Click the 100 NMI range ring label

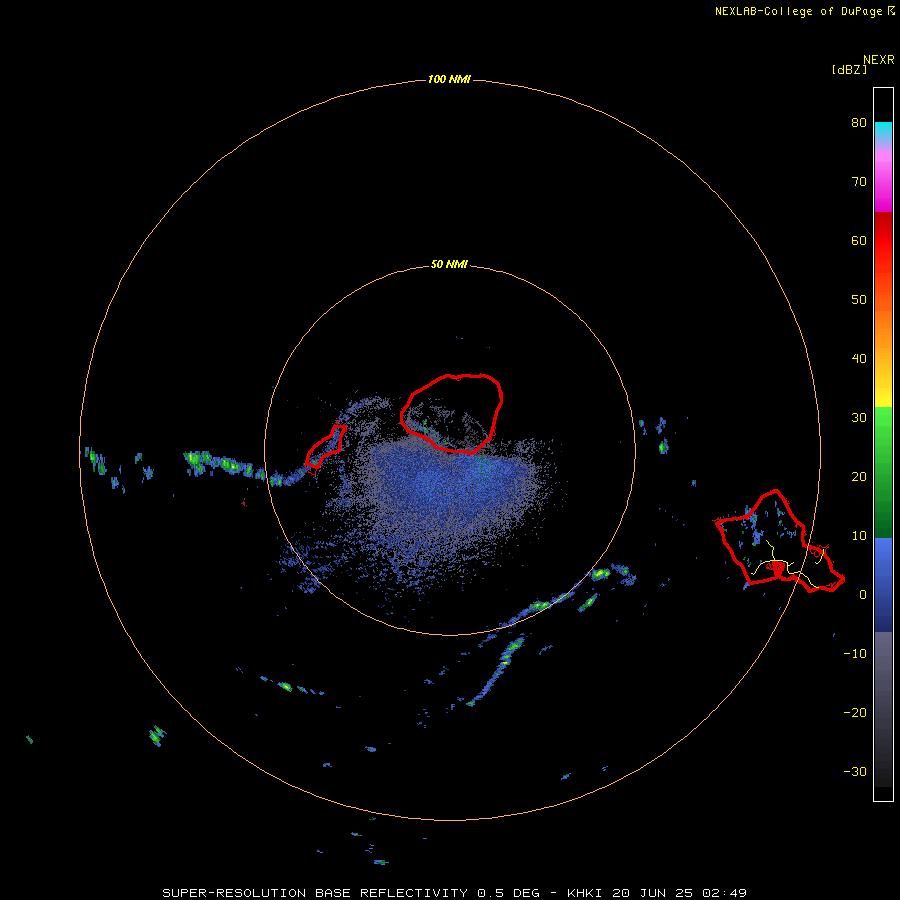pos(449,79)
